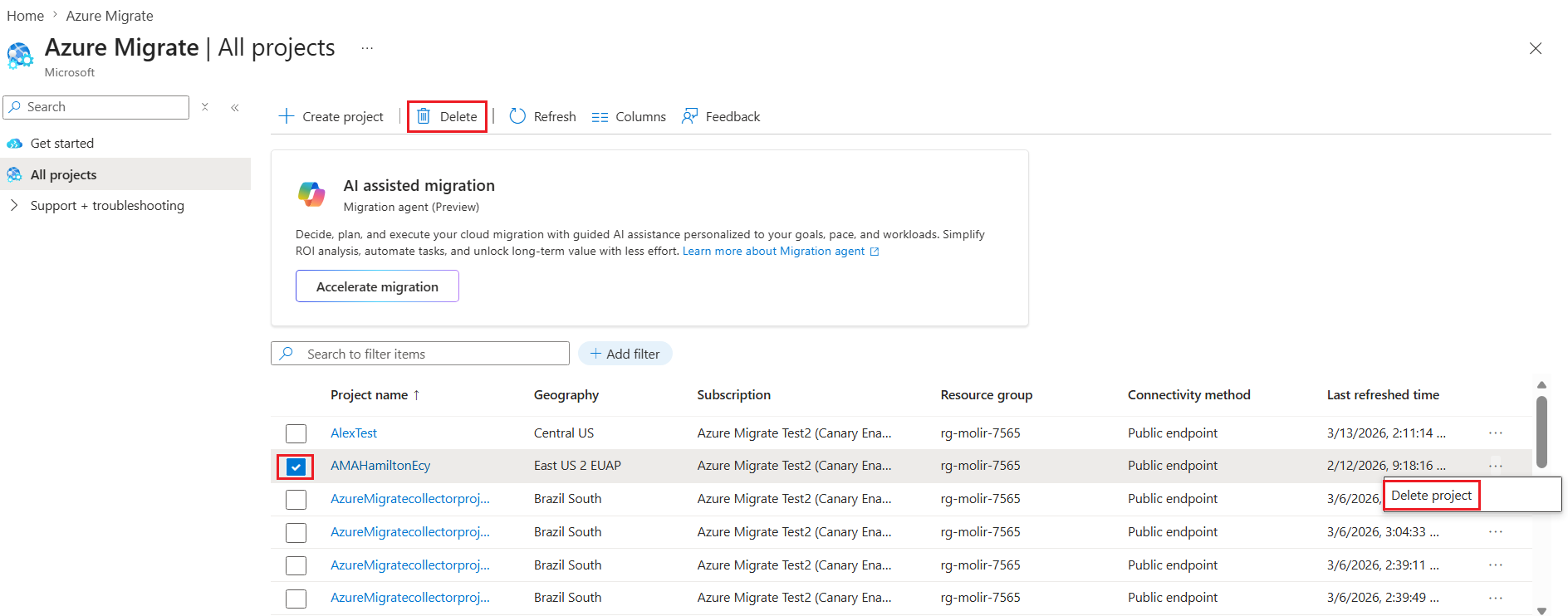Tick checkbox of project refreshed 3:04:33
This screenshot has width=1568, height=616.
click(x=296, y=532)
